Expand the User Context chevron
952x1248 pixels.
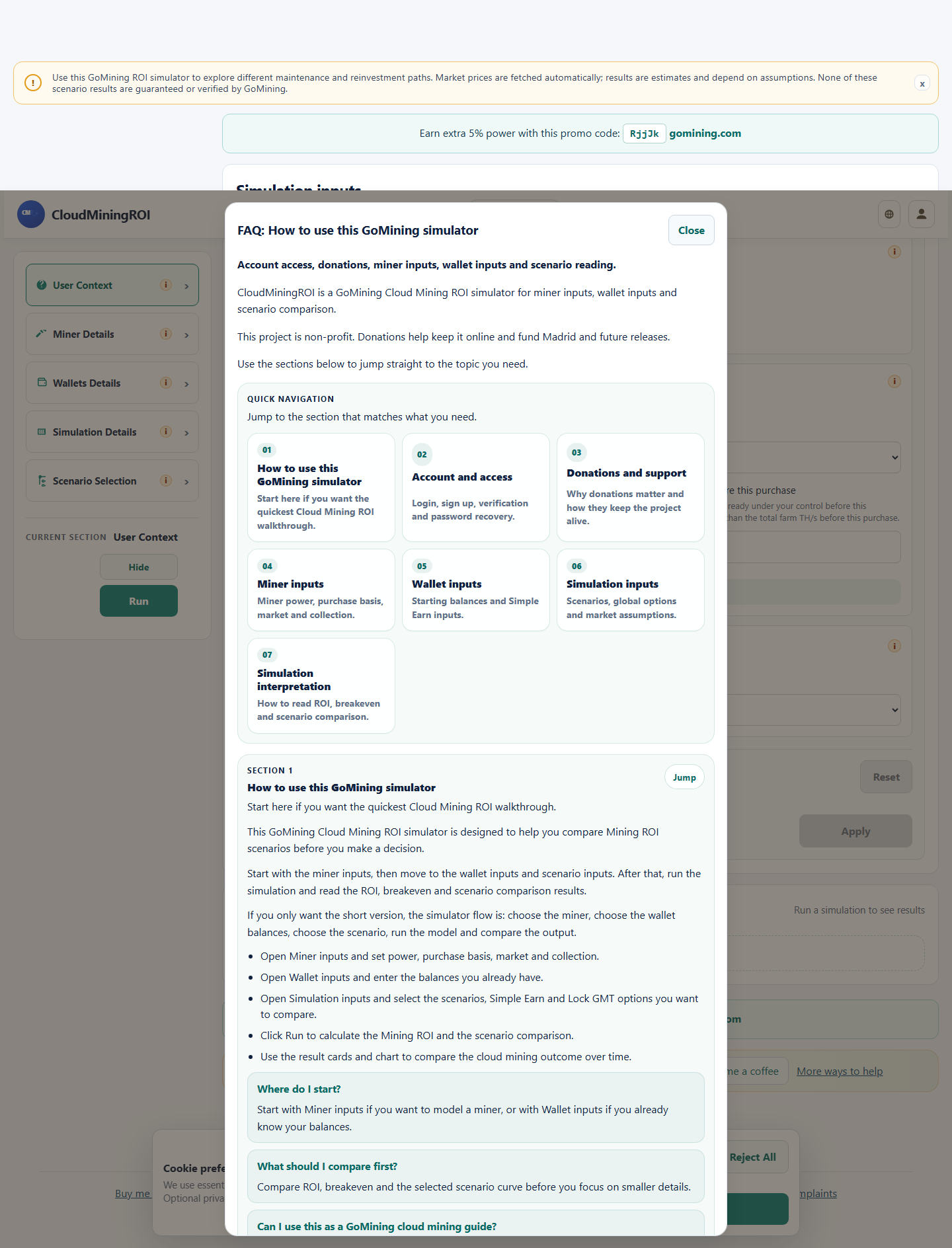(x=186, y=286)
